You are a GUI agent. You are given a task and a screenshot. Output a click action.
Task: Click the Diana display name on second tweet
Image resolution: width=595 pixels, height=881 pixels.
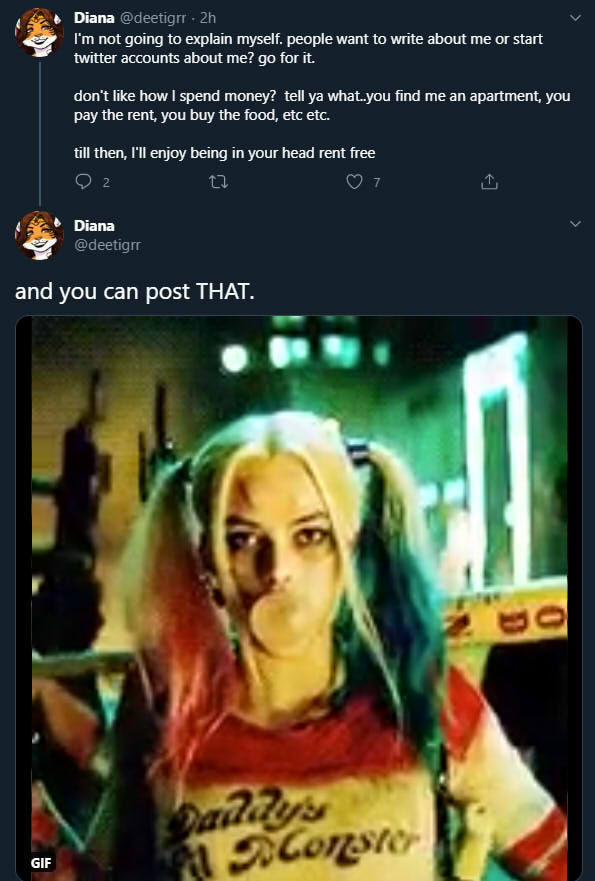[x=94, y=226]
